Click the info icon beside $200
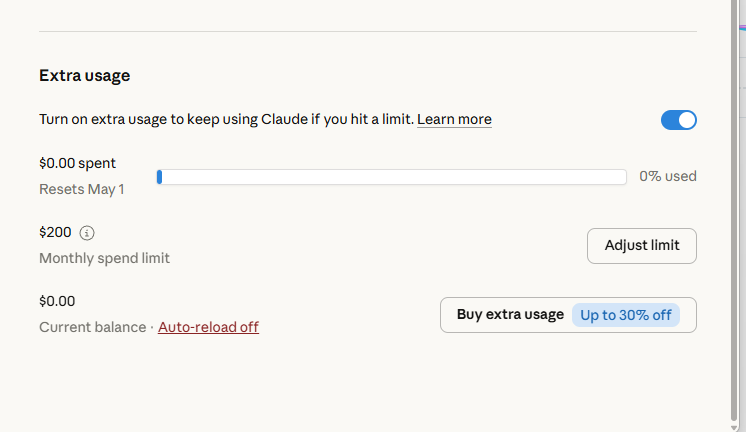746x432 pixels. point(87,233)
